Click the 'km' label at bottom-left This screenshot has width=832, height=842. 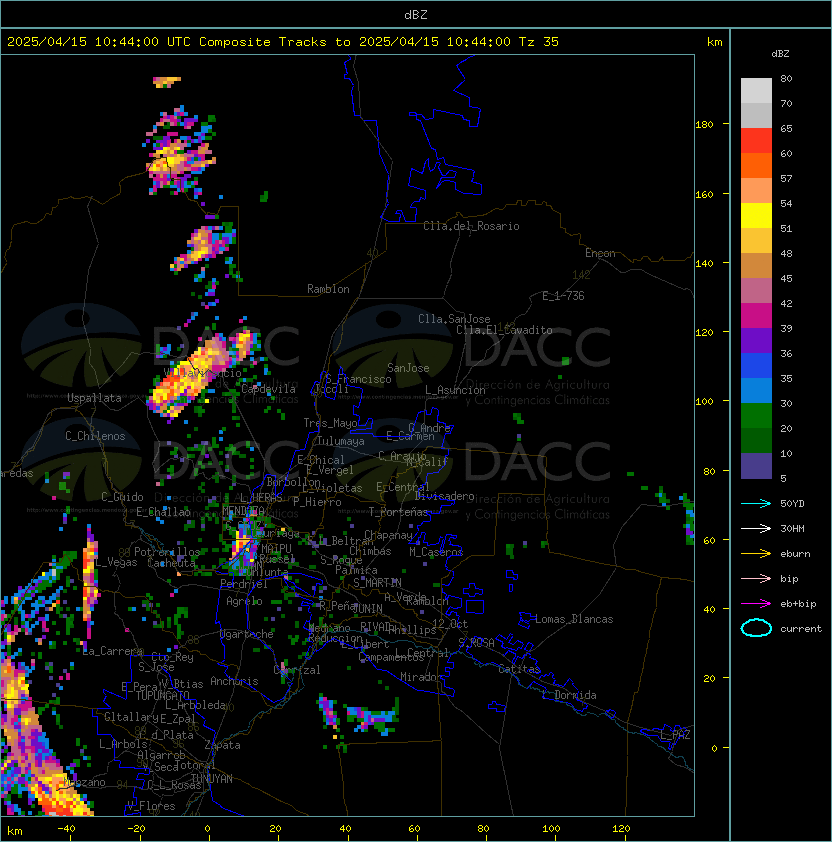coord(15,831)
